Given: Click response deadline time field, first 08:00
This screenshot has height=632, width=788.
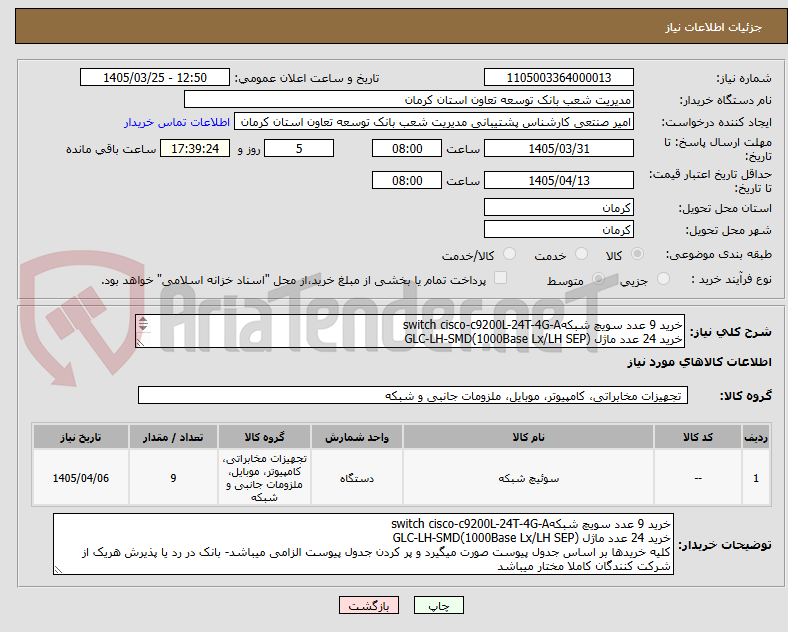Looking at the screenshot, I should click(407, 148).
